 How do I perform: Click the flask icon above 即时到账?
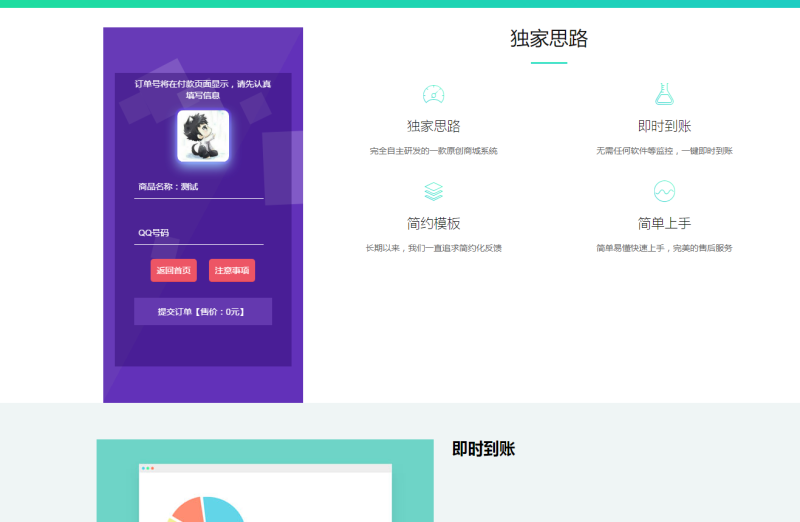pos(664,94)
